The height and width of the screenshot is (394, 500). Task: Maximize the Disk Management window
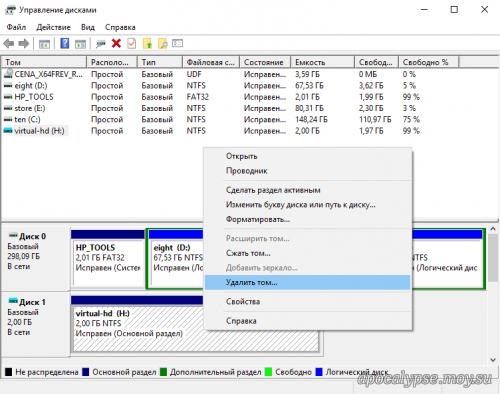coord(454,10)
